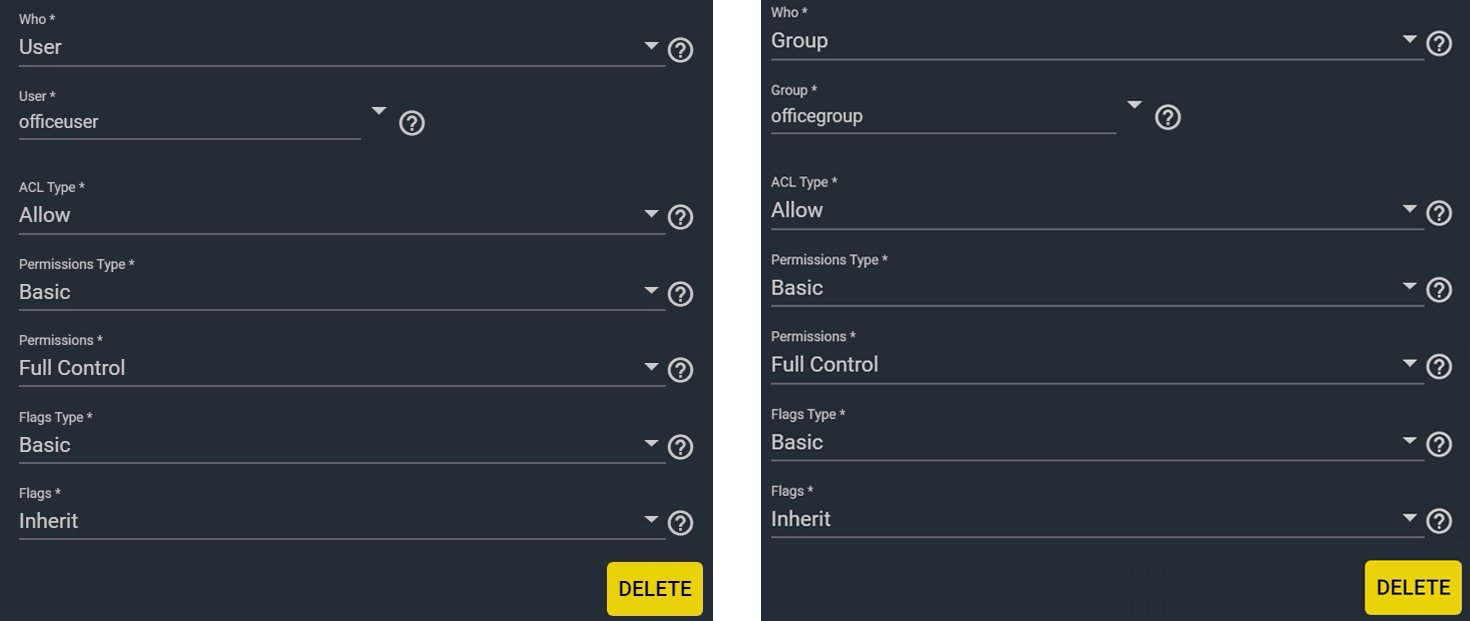Expand the officegroup dropdown arrow

click(1134, 105)
